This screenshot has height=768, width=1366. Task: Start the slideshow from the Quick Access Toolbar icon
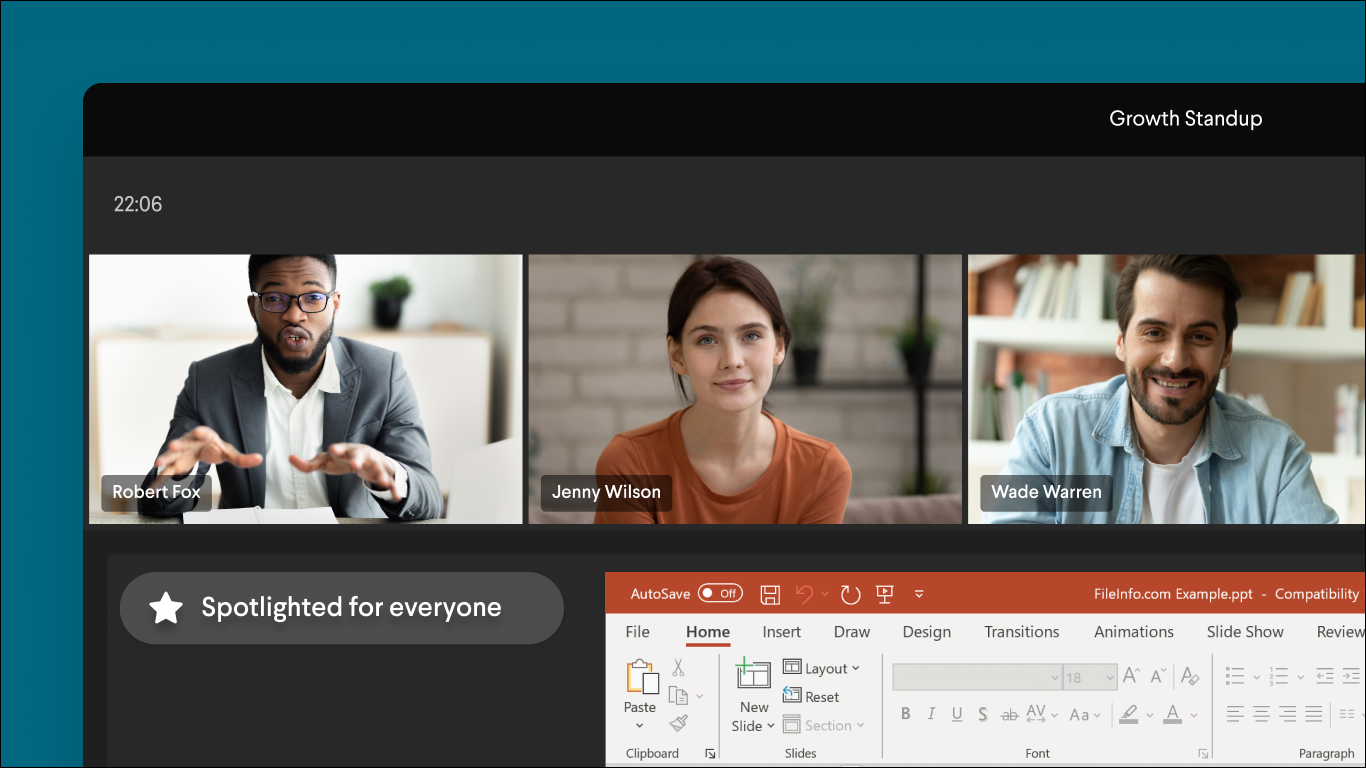[x=884, y=594]
